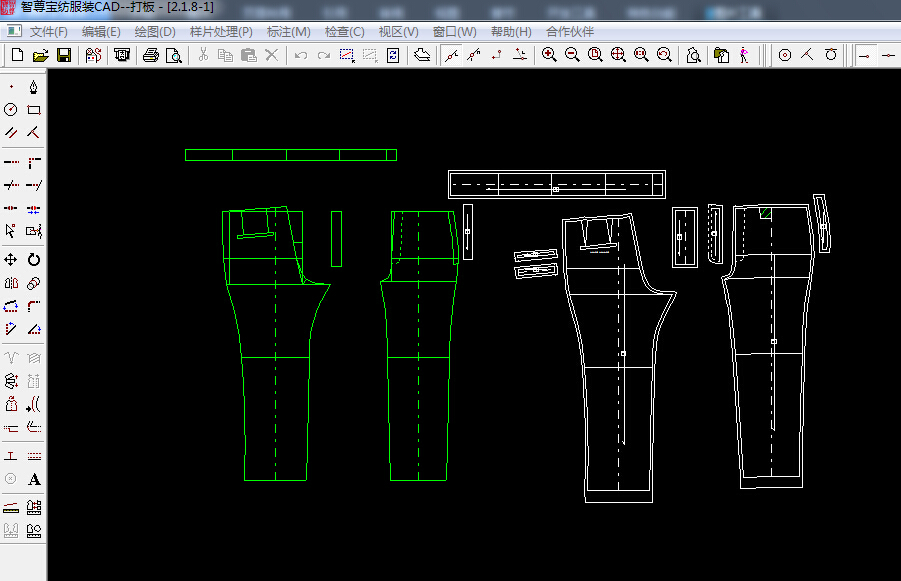Screen dimensions: 901x581
Task: Select the point tool in left toolbox
Action: click(11, 87)
